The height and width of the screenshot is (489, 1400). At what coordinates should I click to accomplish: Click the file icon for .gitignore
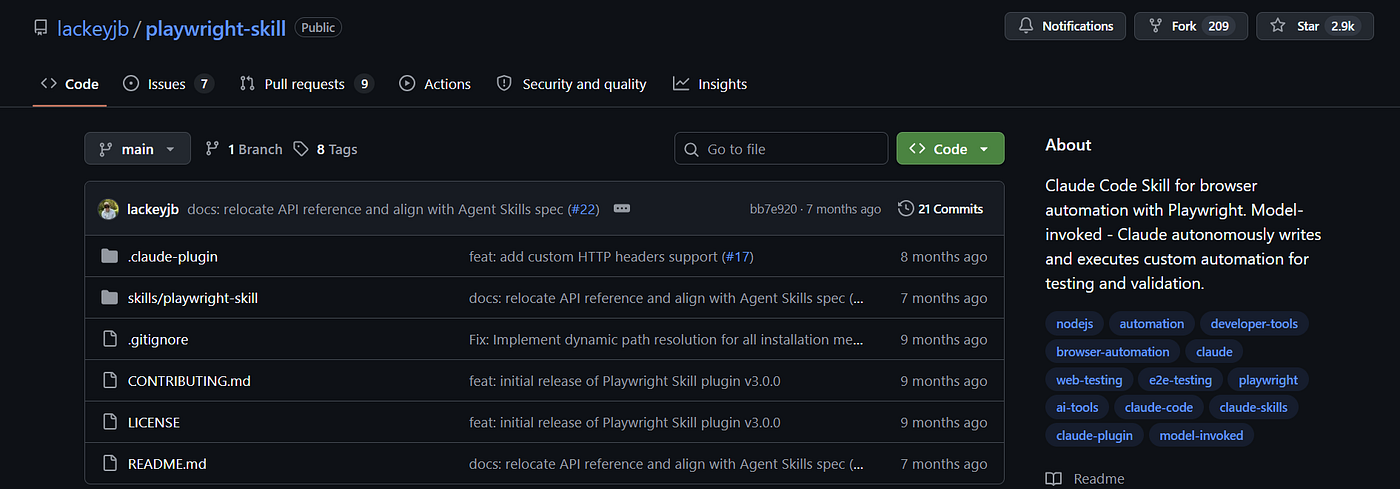point(110,340)
